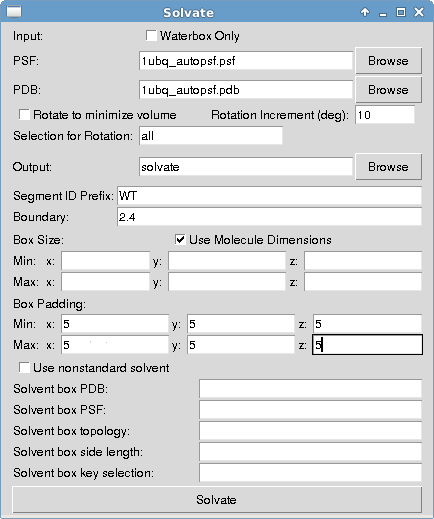Click the Boundary value field

coord(269,217)
